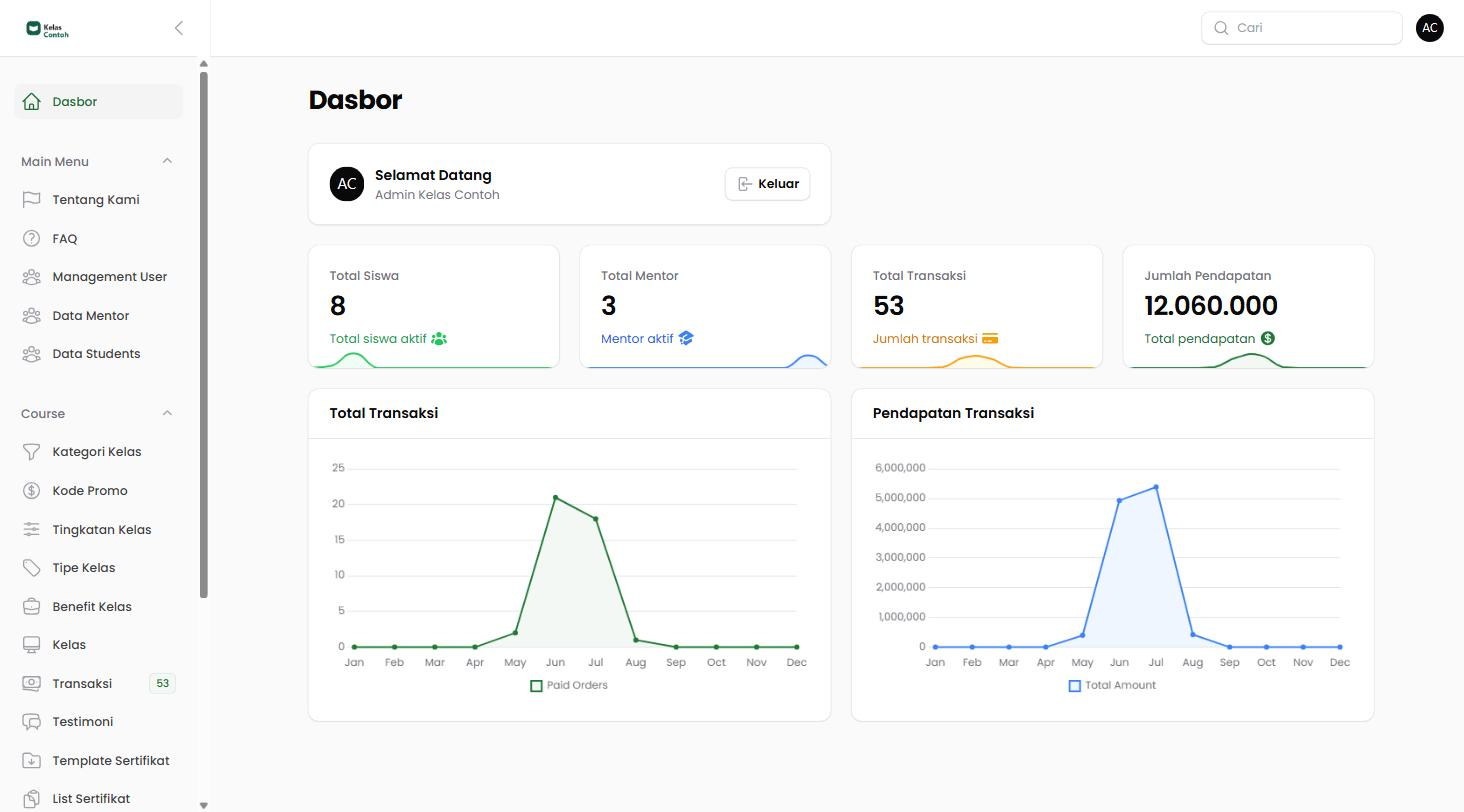This screenshot has width=1464, height=812.
Task: Click the Cari search input field
Action: pos(1302,28)
